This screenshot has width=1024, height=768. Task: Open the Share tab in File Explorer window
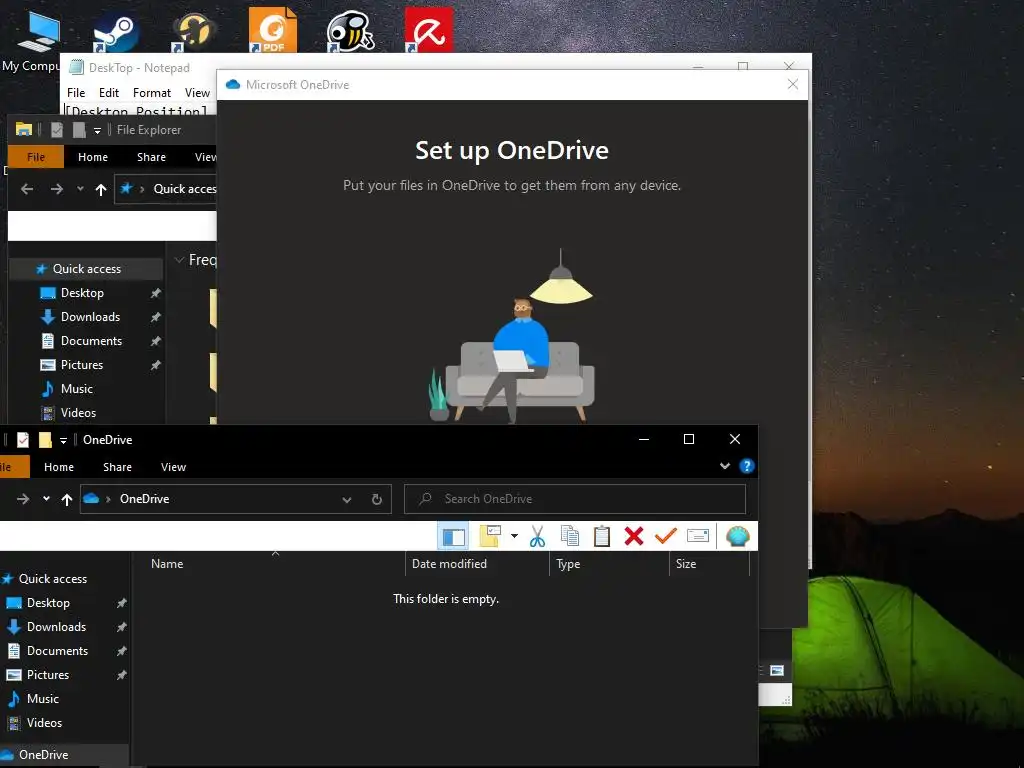152,157
